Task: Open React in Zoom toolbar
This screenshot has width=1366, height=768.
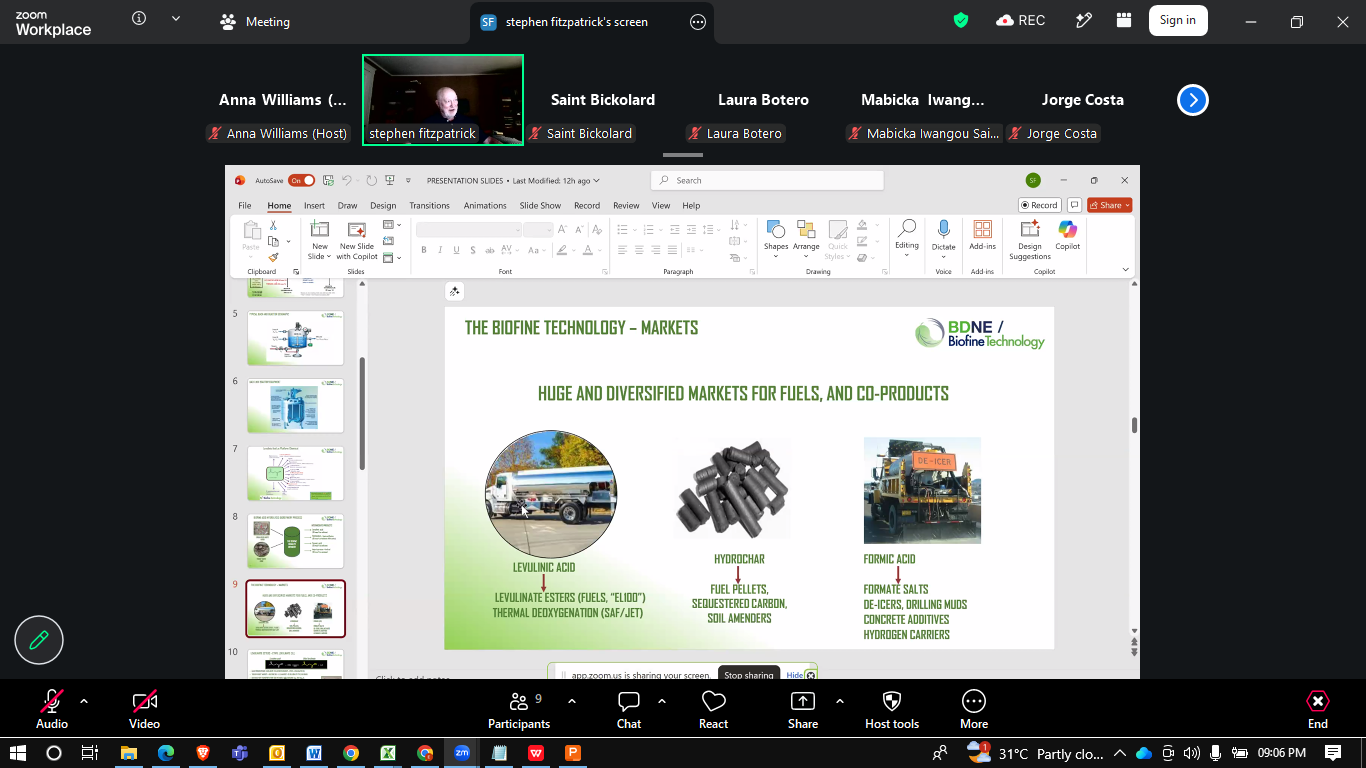Action: [713, 710]
